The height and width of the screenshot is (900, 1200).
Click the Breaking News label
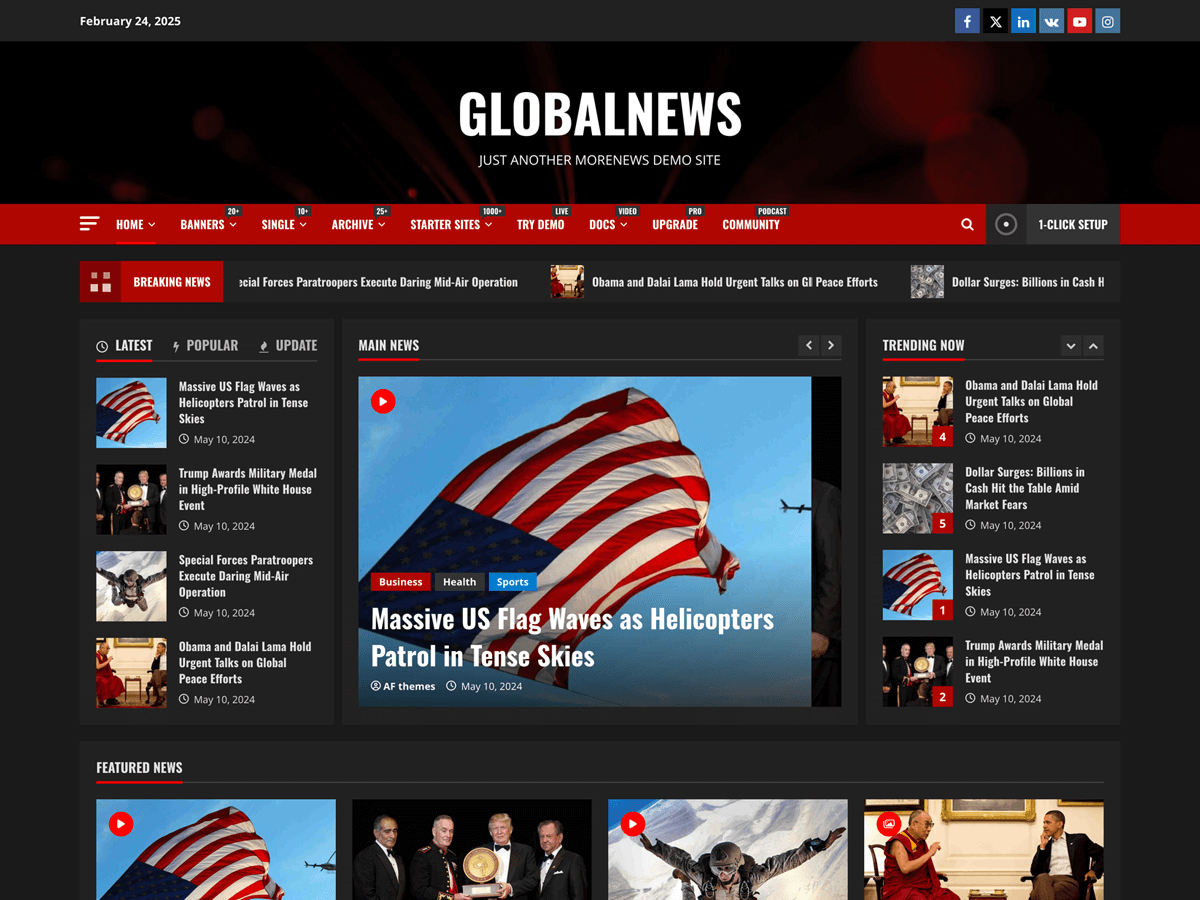tap(172, 282)
